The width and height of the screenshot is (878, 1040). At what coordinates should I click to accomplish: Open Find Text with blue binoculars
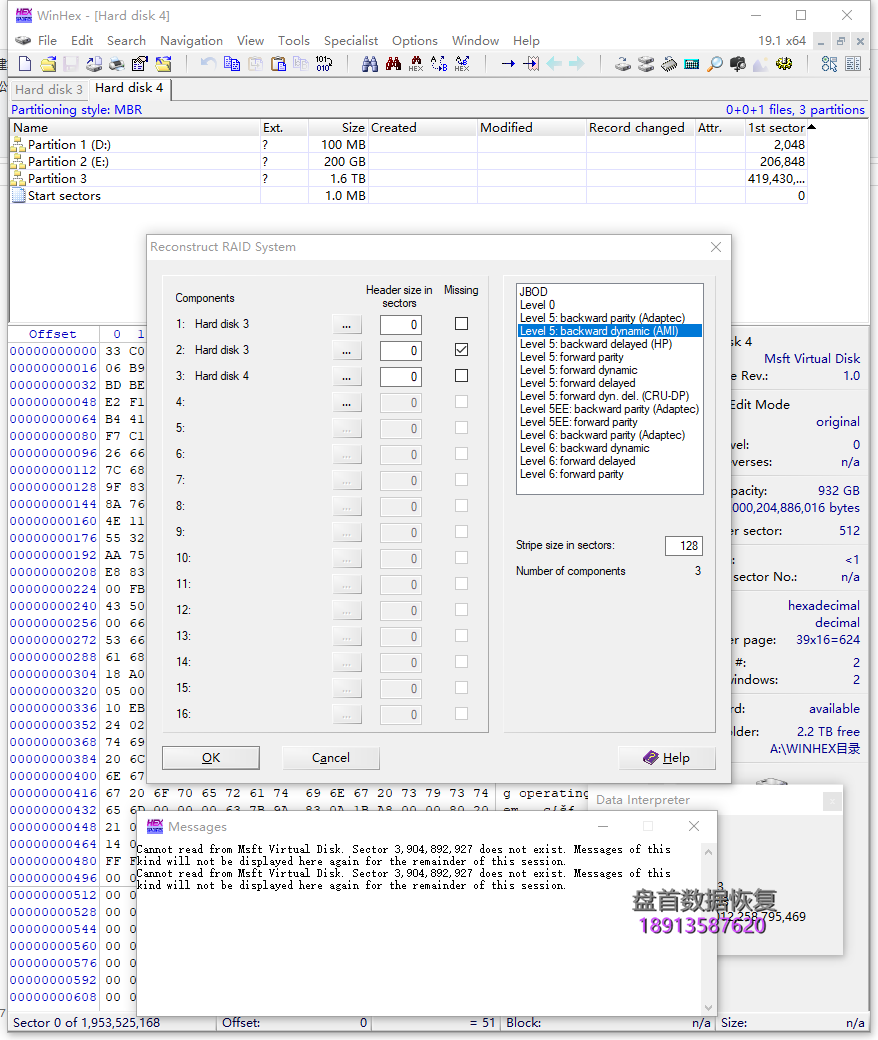(x=370, y=64)
